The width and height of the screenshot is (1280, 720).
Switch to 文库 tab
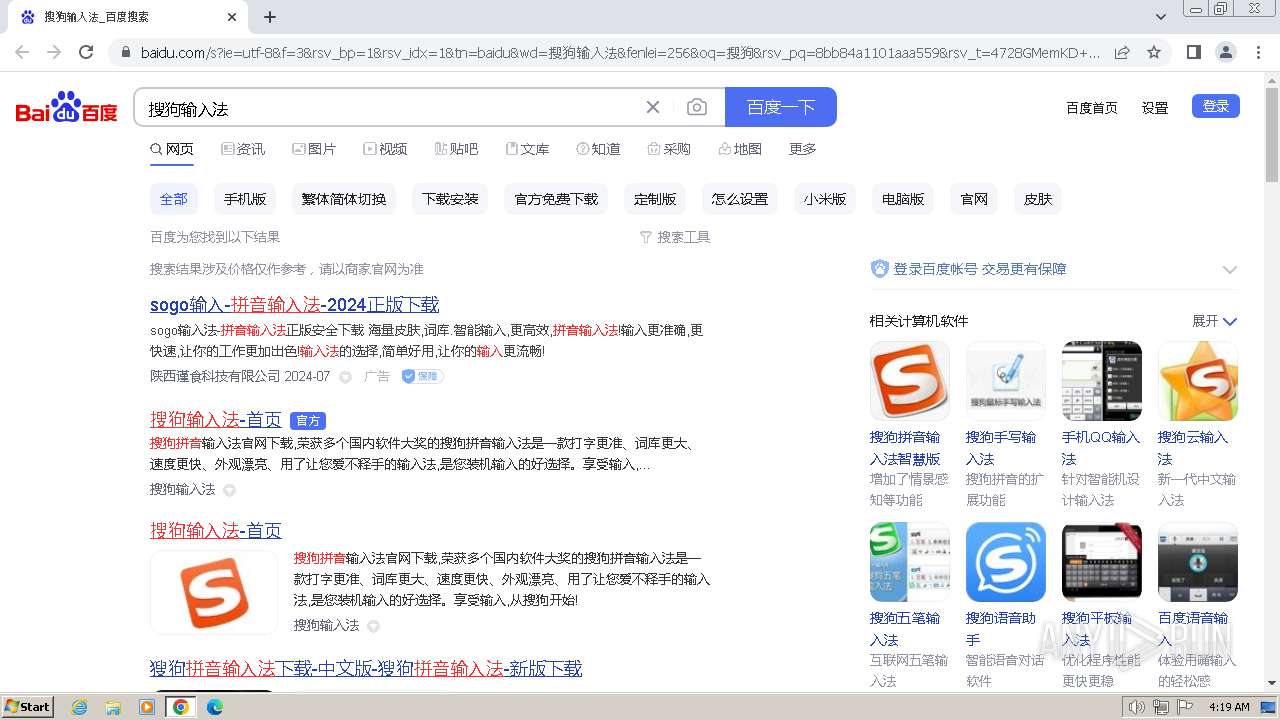(x=527, y=149)
